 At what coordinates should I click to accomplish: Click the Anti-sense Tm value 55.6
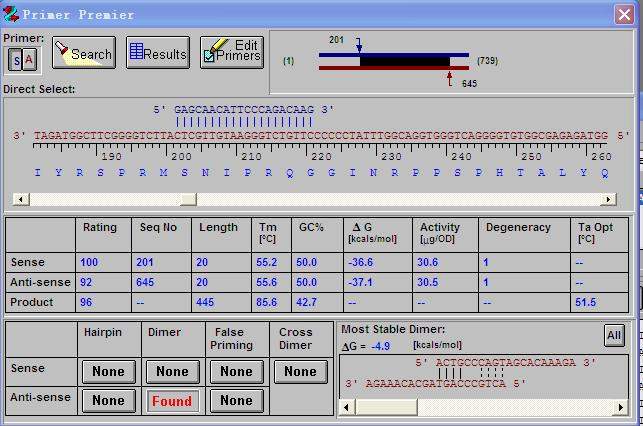pos(267,282)
